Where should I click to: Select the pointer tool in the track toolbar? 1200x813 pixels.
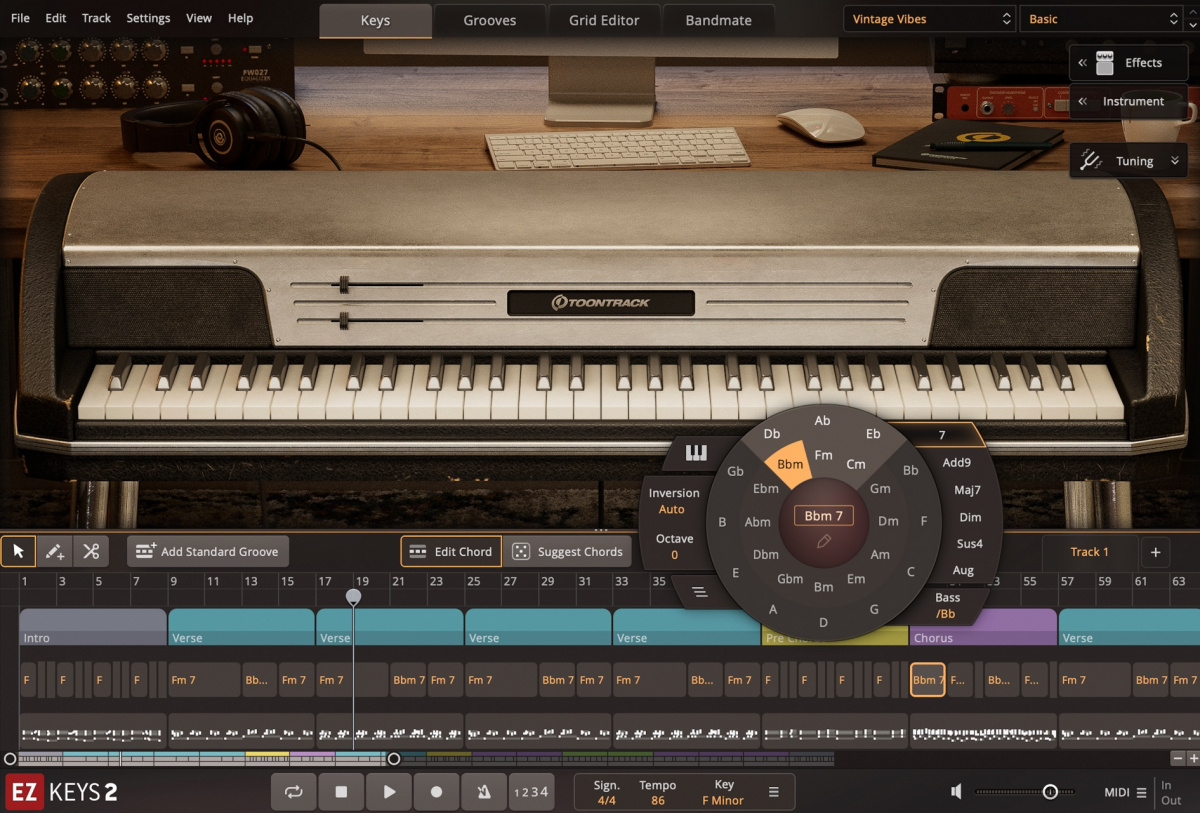17,551
